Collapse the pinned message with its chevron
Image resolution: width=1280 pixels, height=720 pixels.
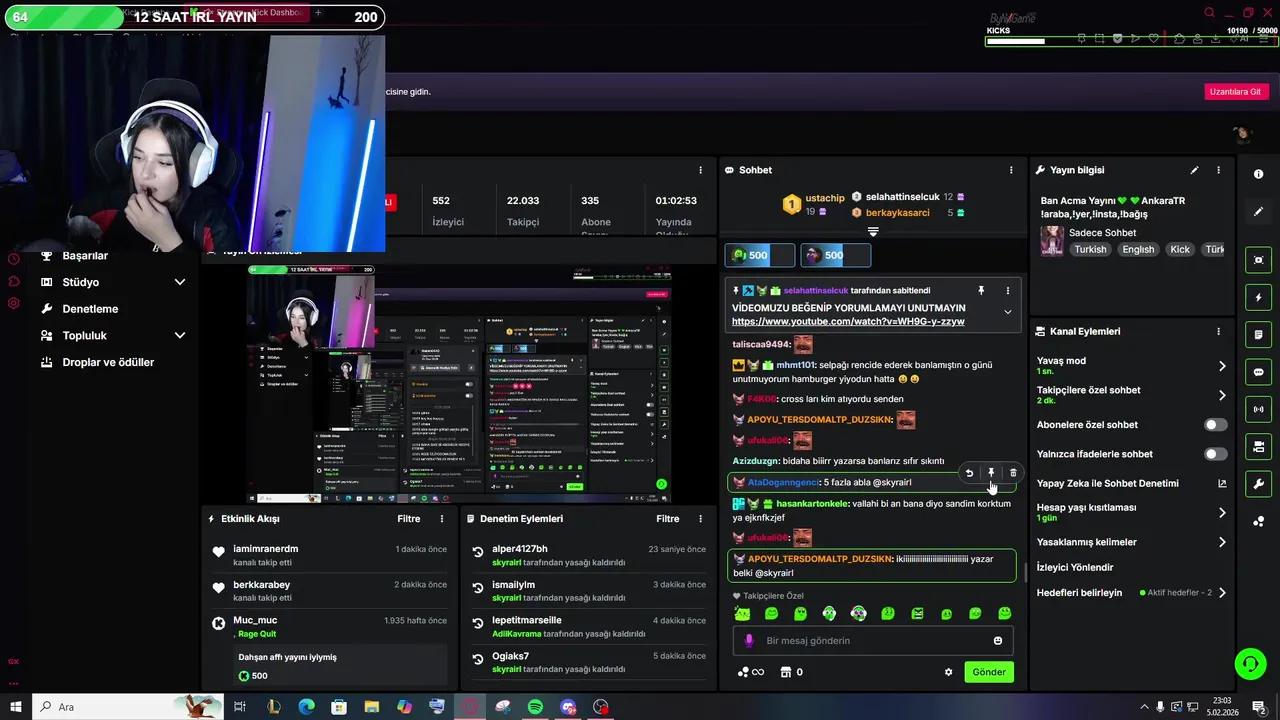click(1007, 312)
